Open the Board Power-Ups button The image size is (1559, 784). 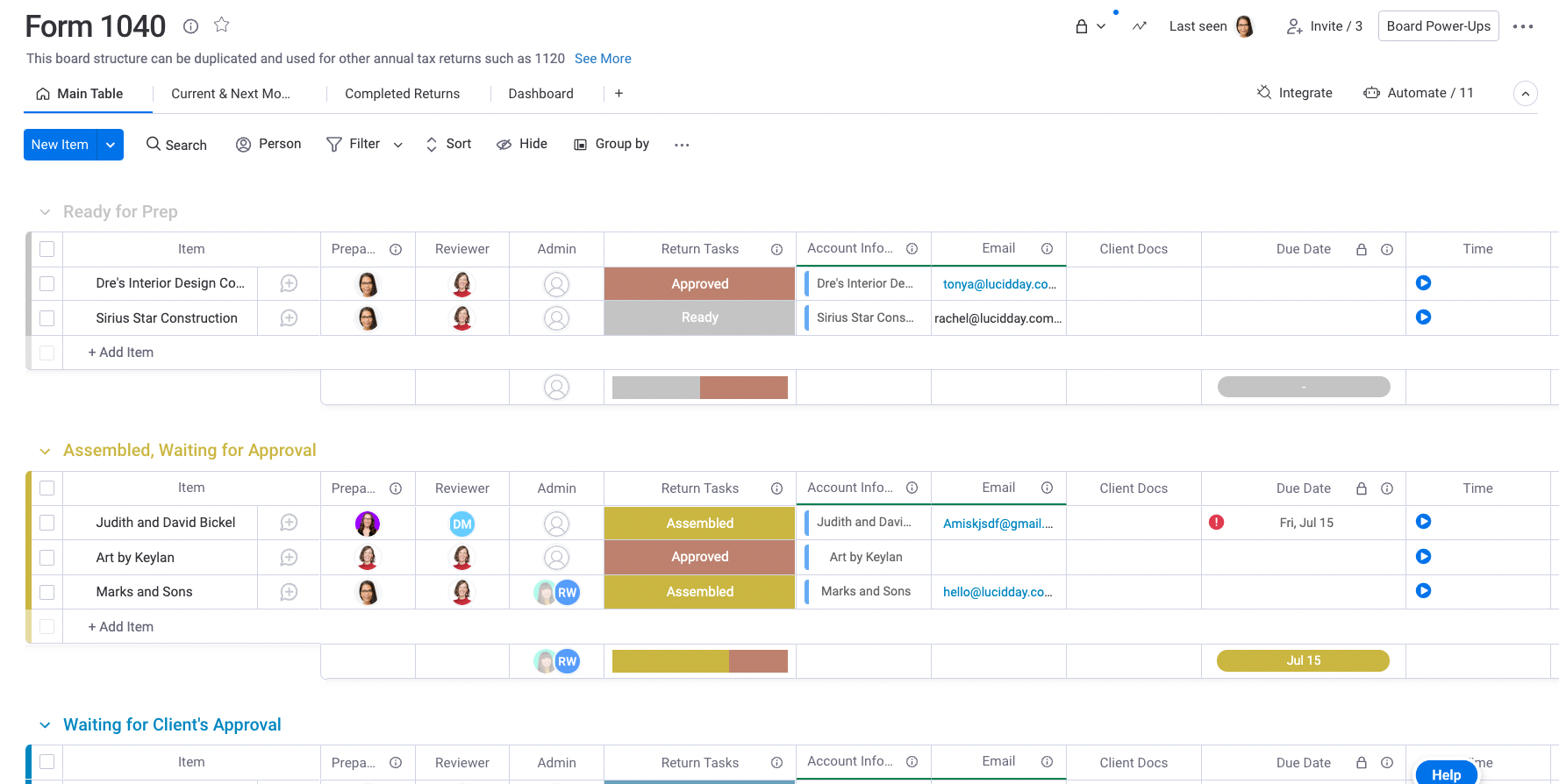(x=1438, y=26)
